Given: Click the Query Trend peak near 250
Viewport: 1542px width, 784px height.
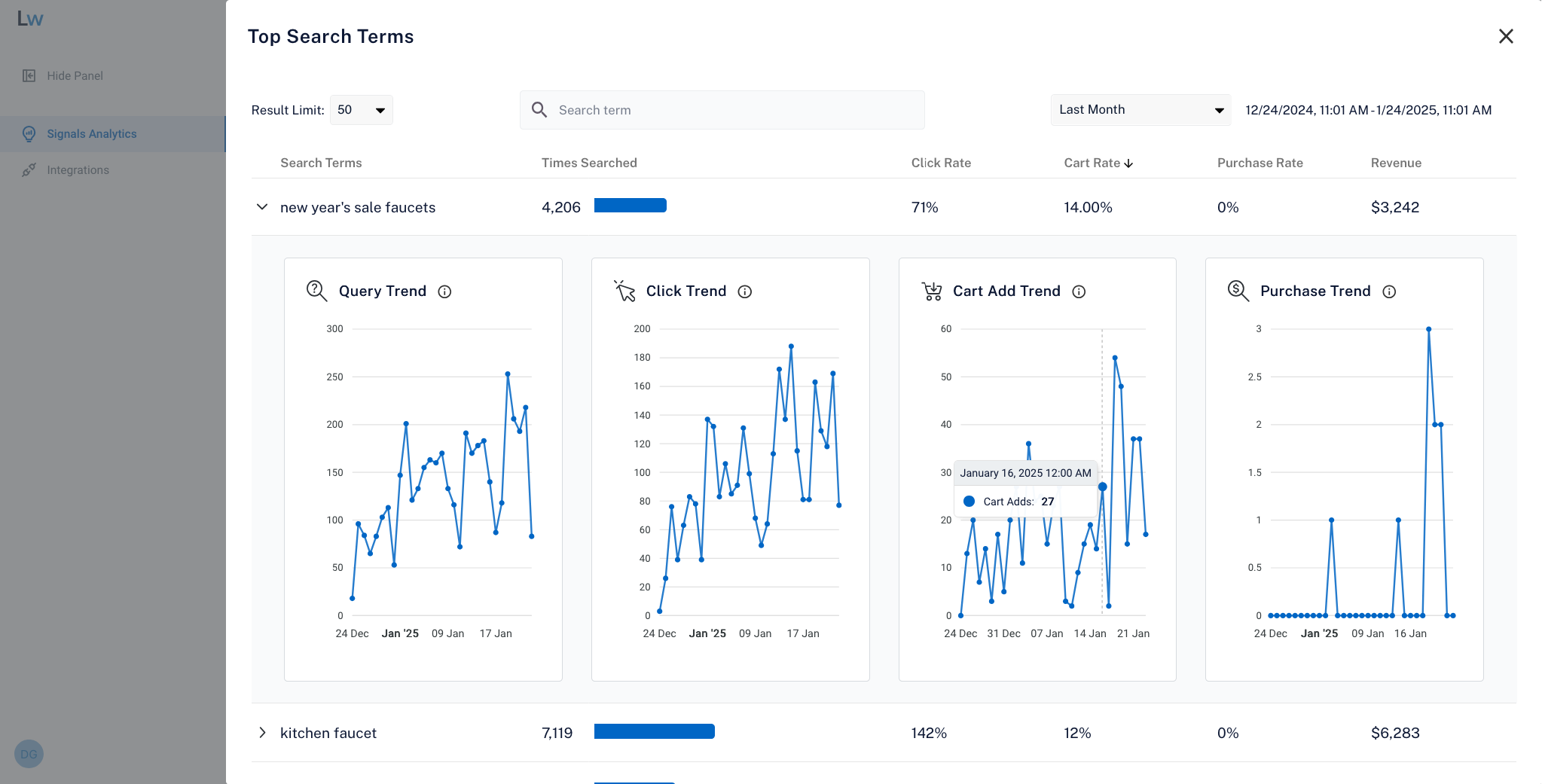Looking at the screenshot, I should [508, 374].
